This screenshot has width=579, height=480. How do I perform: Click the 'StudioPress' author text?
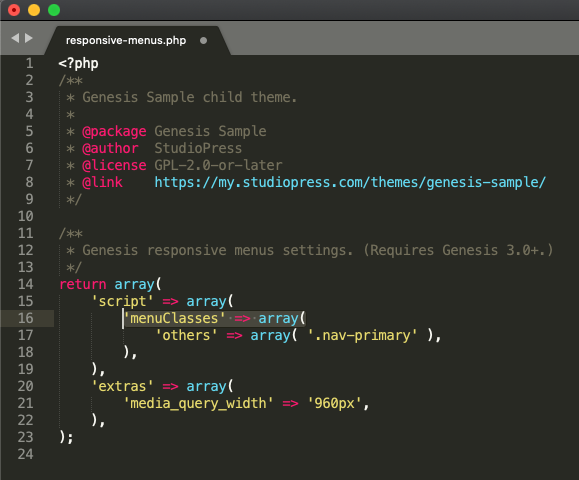click(198, 148)
